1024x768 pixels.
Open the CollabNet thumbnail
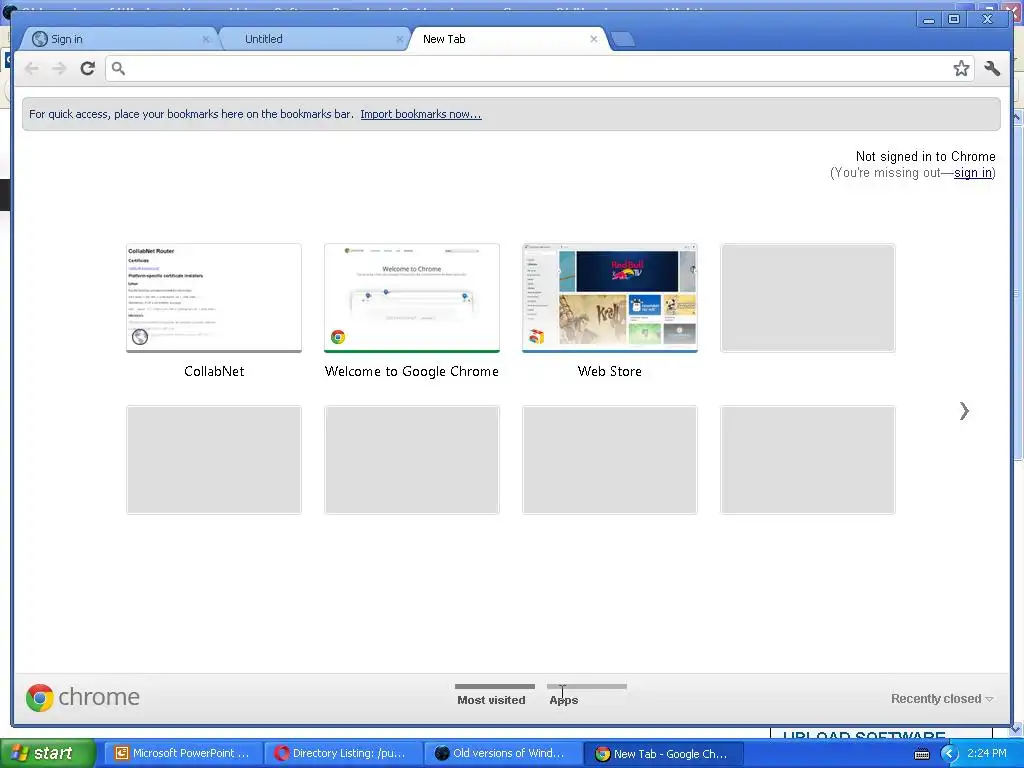pyautogui.click(x=214, y=298)
